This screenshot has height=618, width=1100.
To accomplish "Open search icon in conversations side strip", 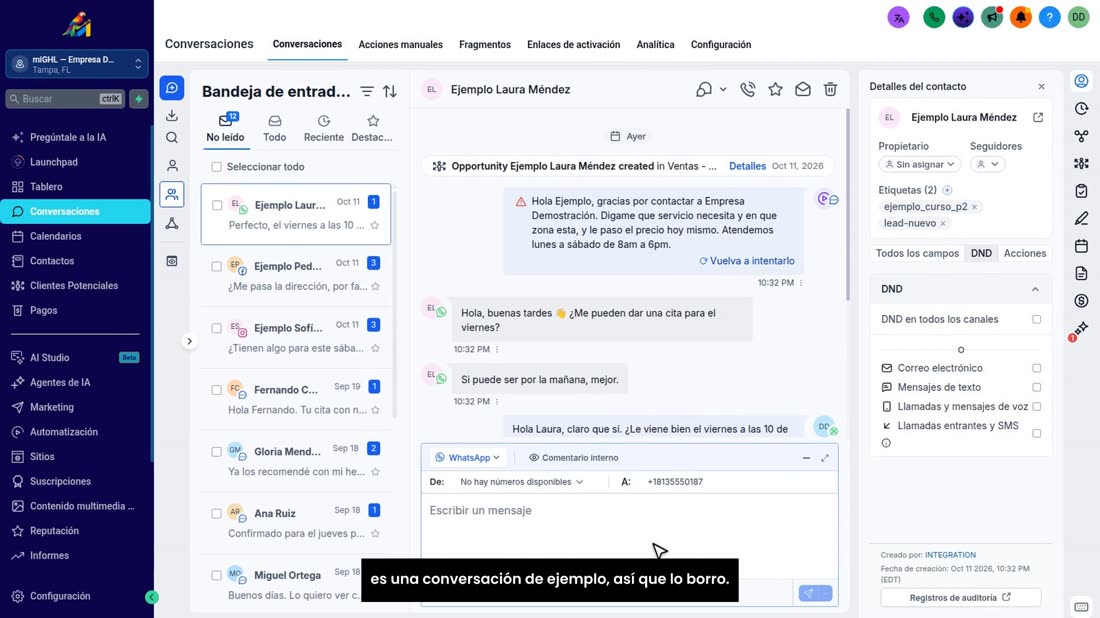I will pyautogui.click(x=172, y=138).
